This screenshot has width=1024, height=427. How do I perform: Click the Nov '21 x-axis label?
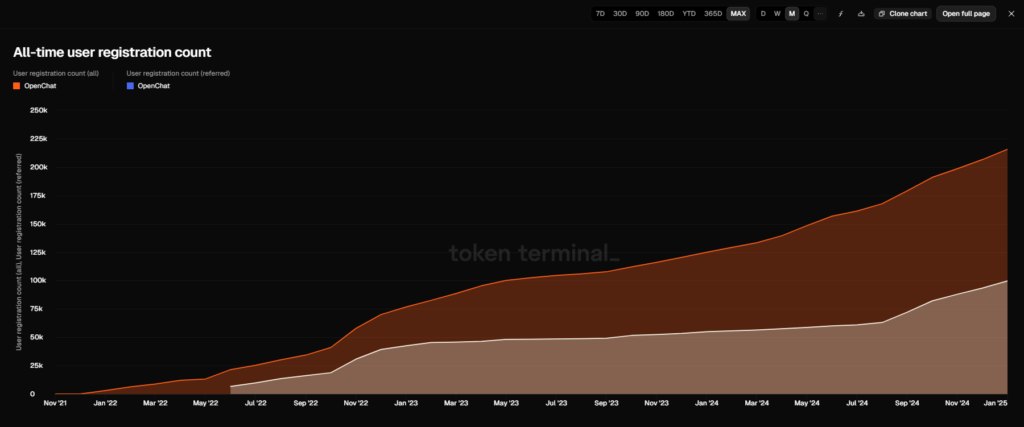pyautogui.click(x=55, y=403)
